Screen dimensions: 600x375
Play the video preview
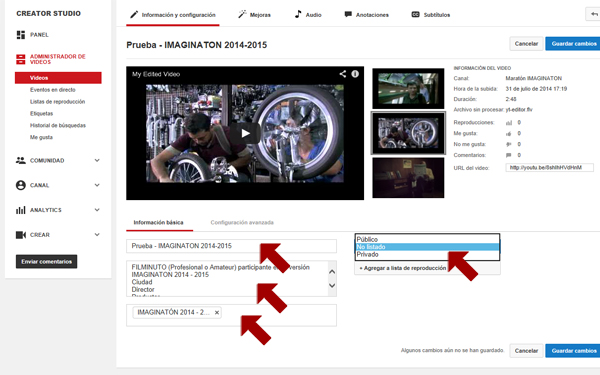pos(245,133)
